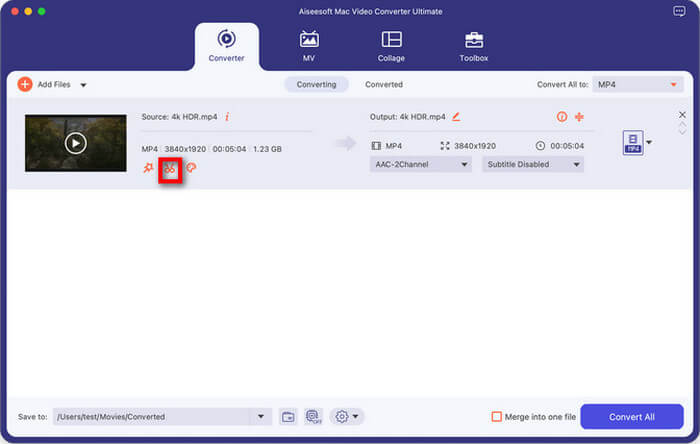The width and height of the screenshot is (700, 444).
Task: Open the Converter tab
Action: [x=226, y=46]
